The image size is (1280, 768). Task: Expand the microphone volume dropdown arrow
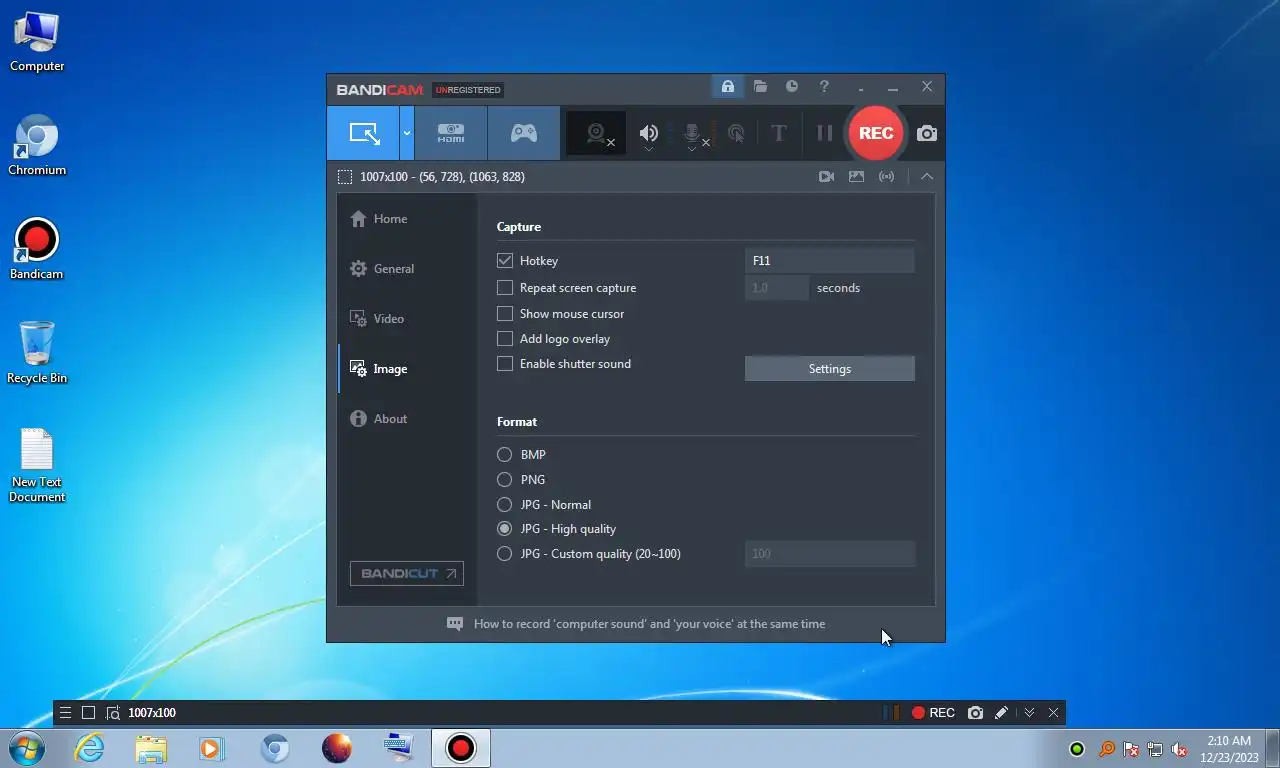pos(691,150)
